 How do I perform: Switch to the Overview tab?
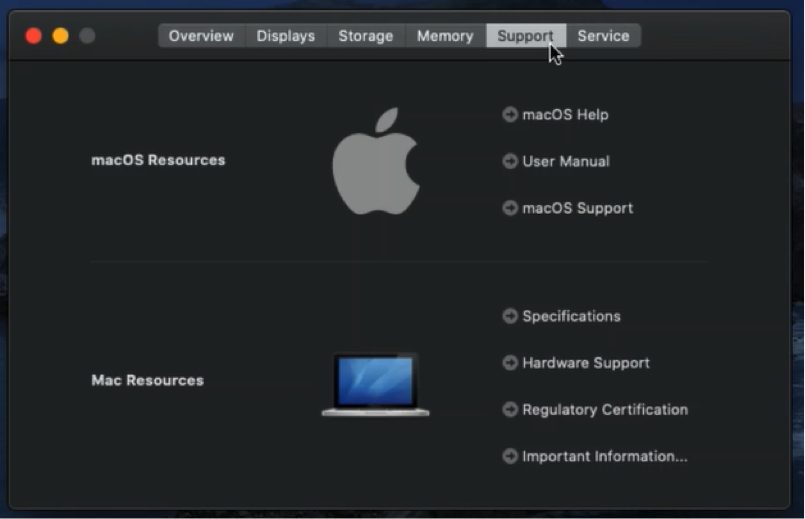click(x=201, y=36)
